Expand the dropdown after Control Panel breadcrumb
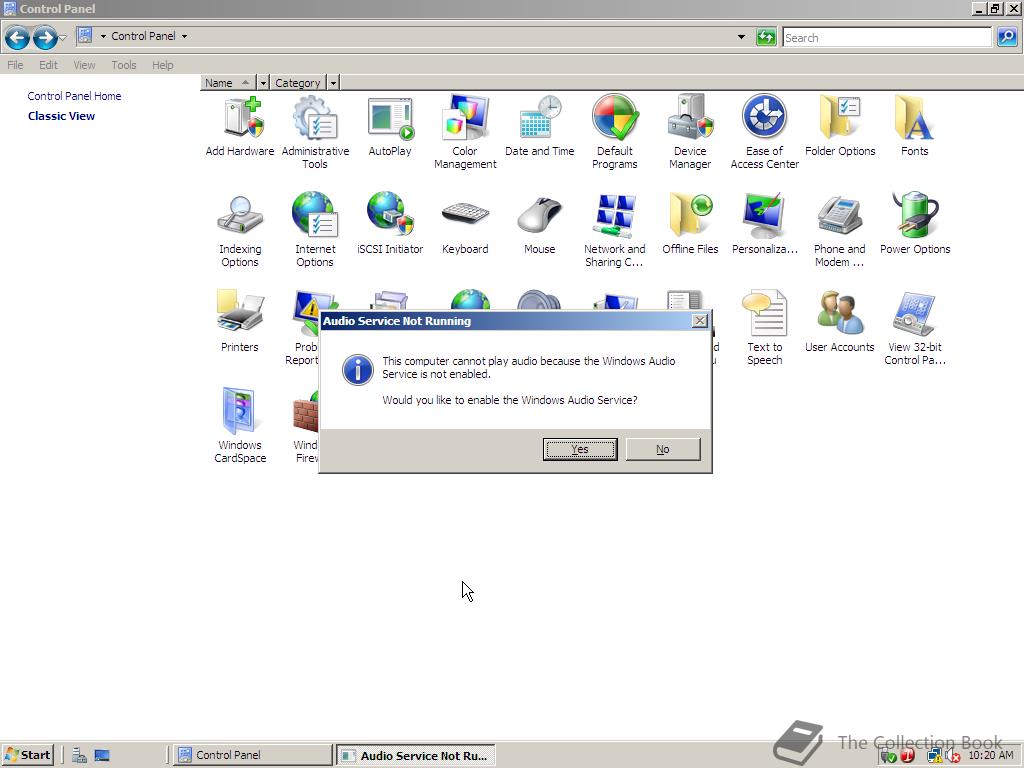This screenshot has width=1024, height=768. coord(184,37)
